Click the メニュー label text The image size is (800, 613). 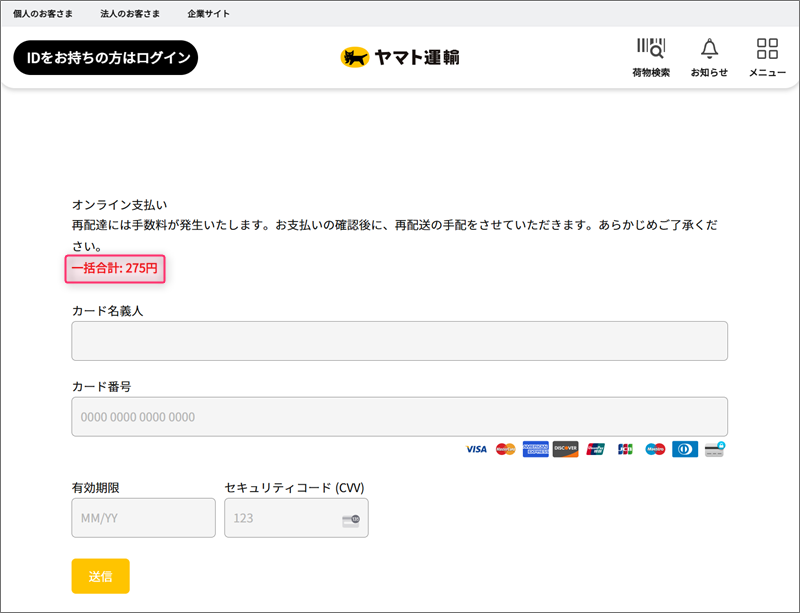point(767,72)
